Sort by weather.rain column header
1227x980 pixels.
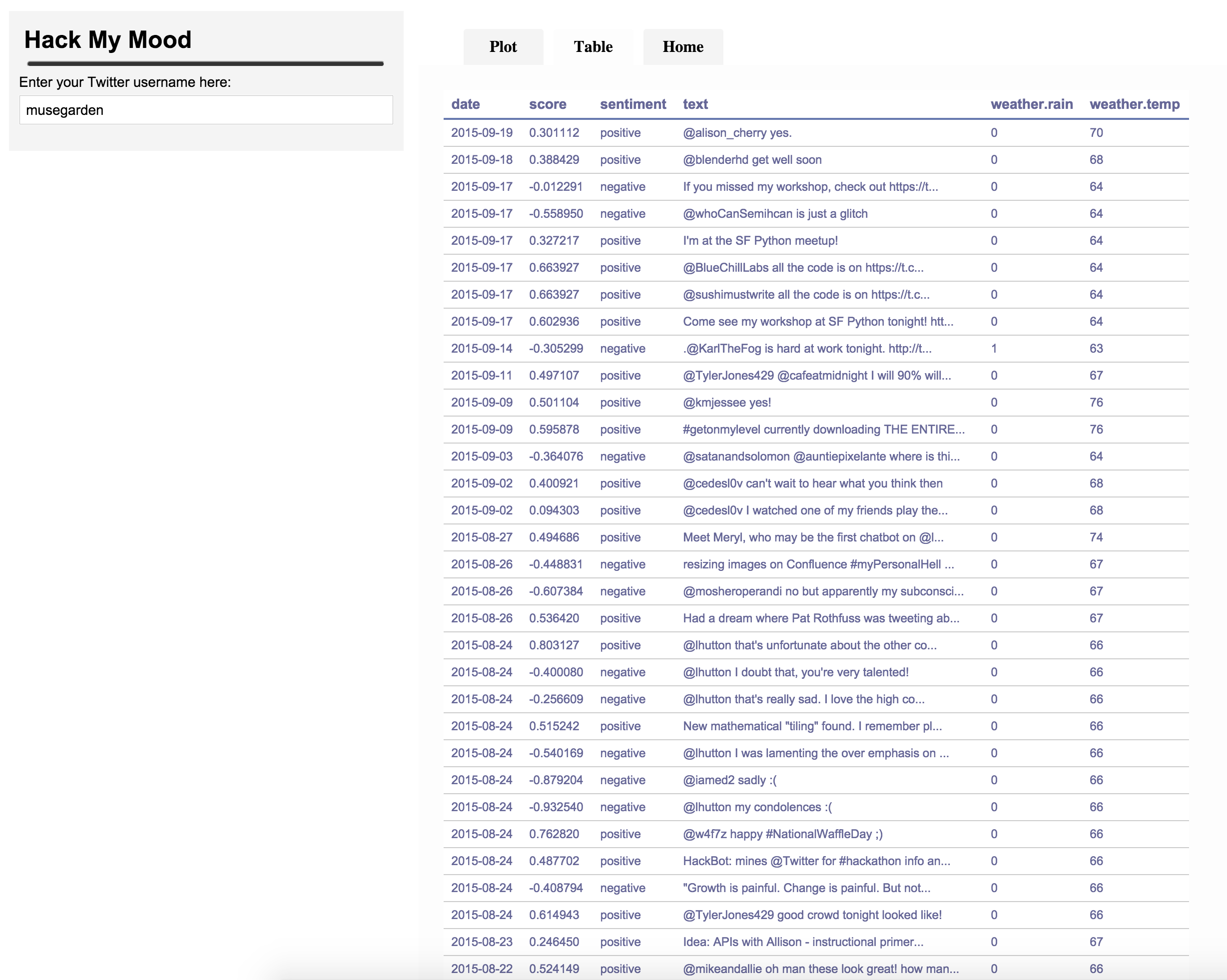pyautogui.click(x=1031, y=104)
